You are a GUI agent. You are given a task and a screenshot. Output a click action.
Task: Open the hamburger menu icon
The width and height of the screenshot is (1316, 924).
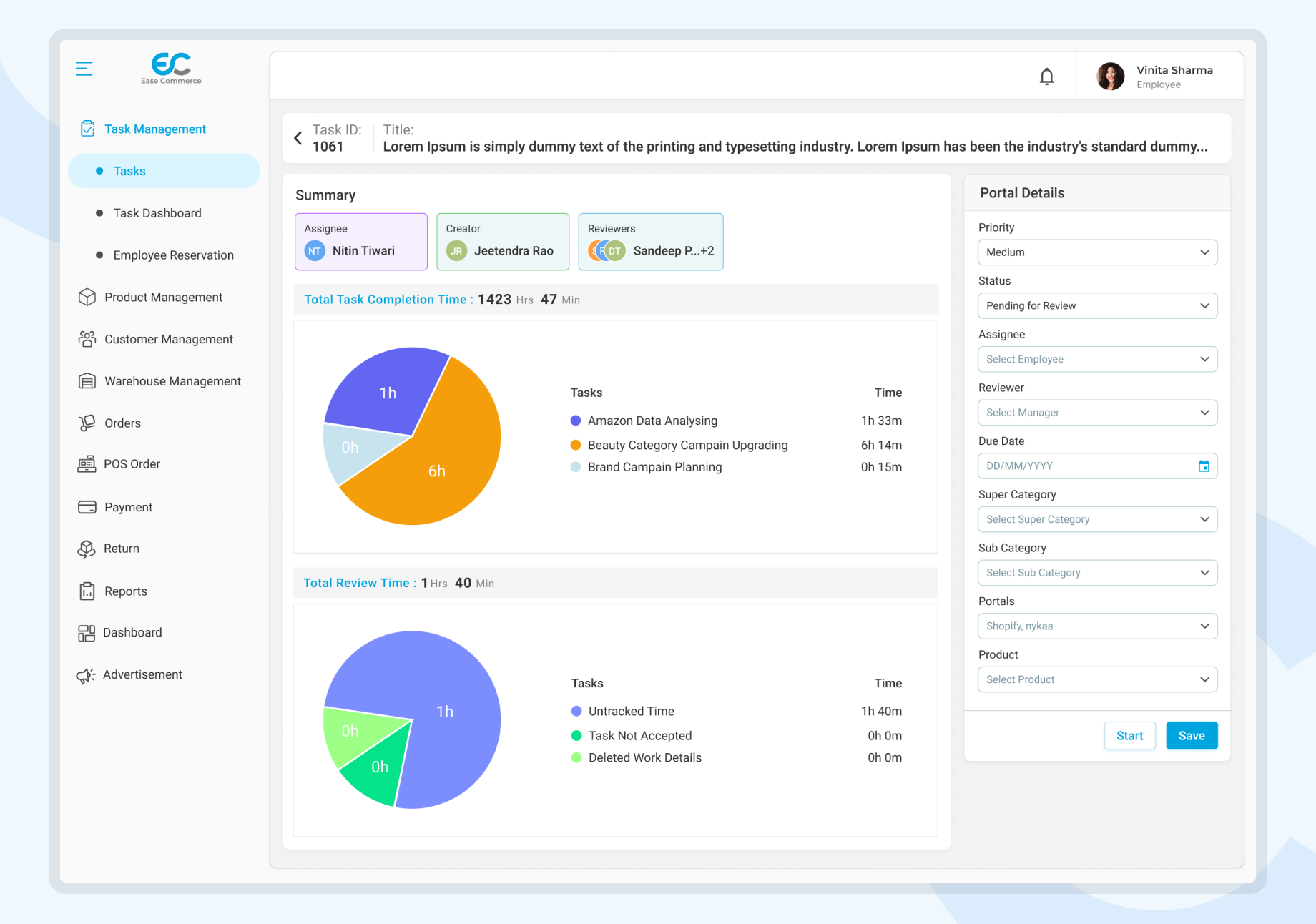[x=84, y=69]
